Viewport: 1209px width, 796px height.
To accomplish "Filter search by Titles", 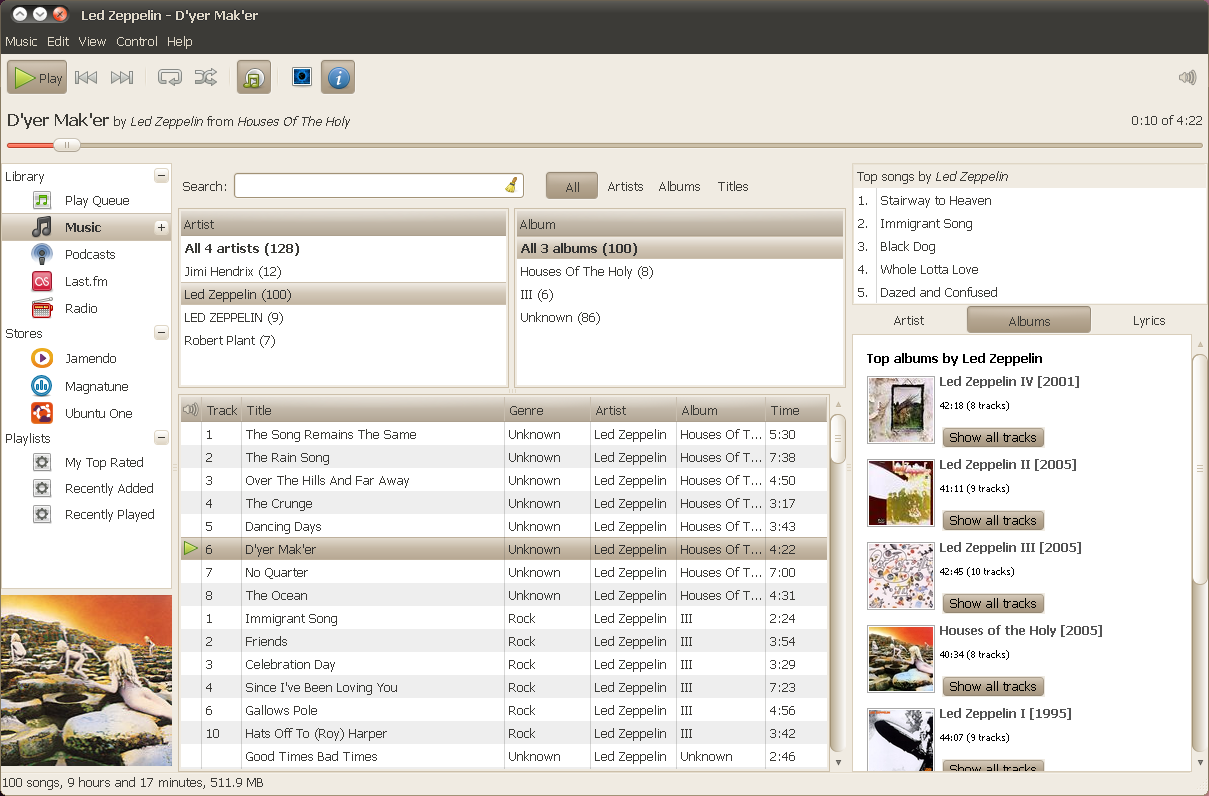I will pos(733,186).
